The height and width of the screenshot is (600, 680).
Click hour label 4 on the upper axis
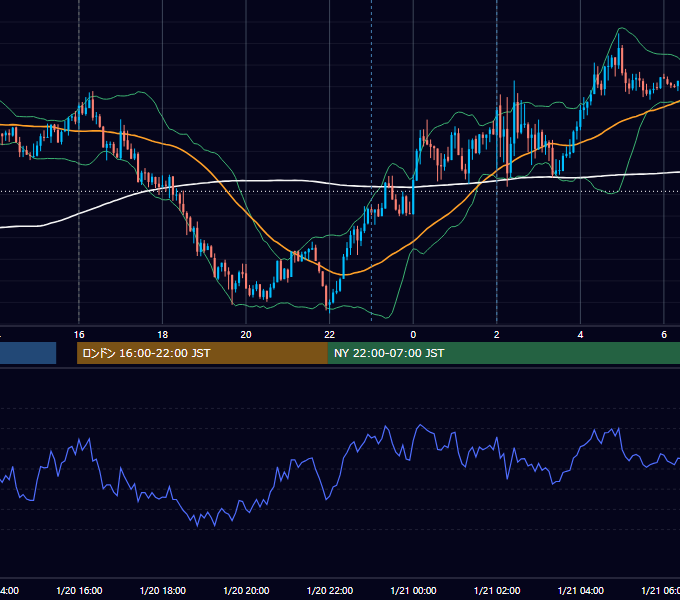(x=580, y=335)
